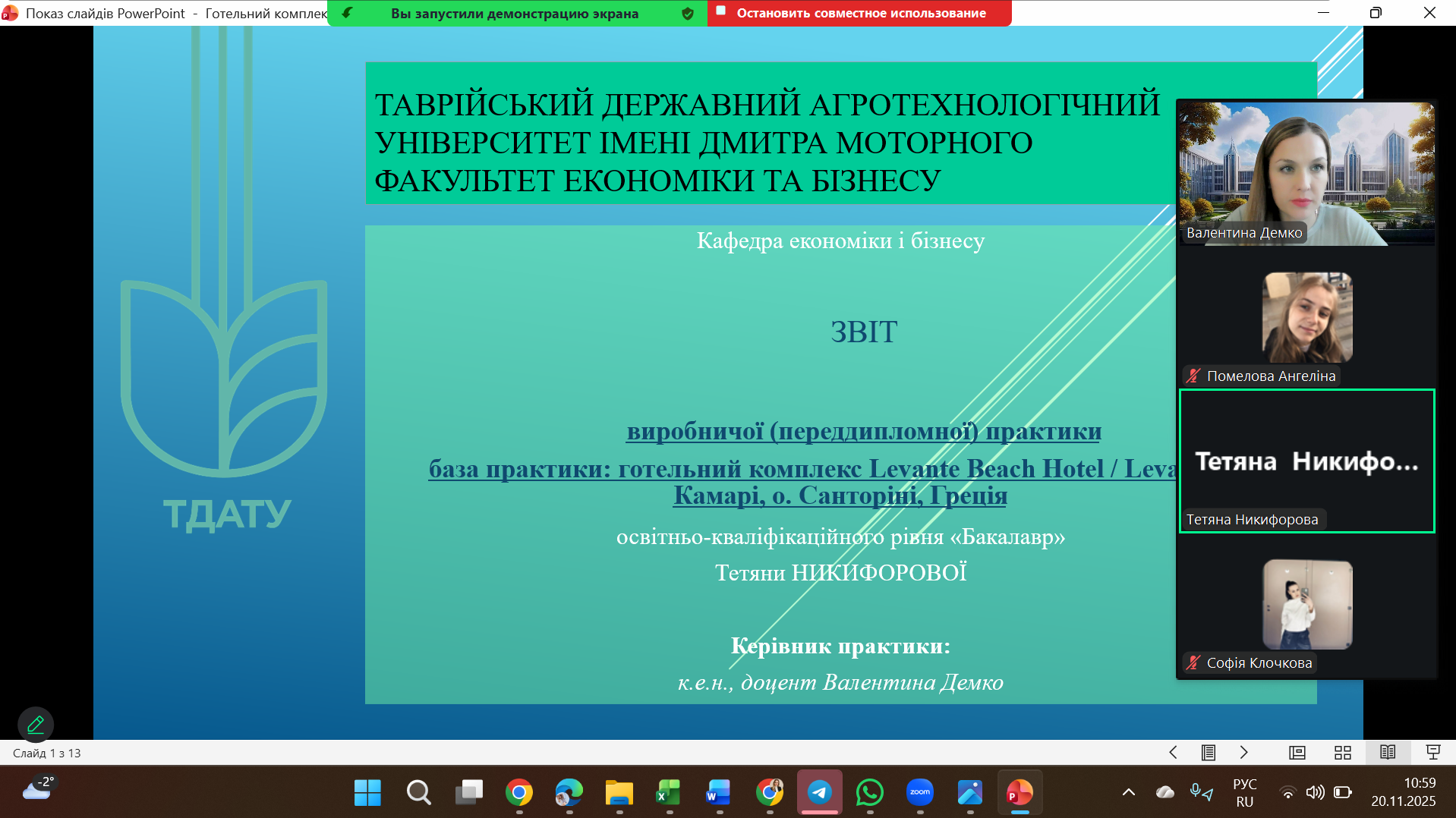Image resolution: width=1456 pixels, height=818 pixels.
Task: Minimize the PowerPoint slideshow window
Action: pos(1323,13)
